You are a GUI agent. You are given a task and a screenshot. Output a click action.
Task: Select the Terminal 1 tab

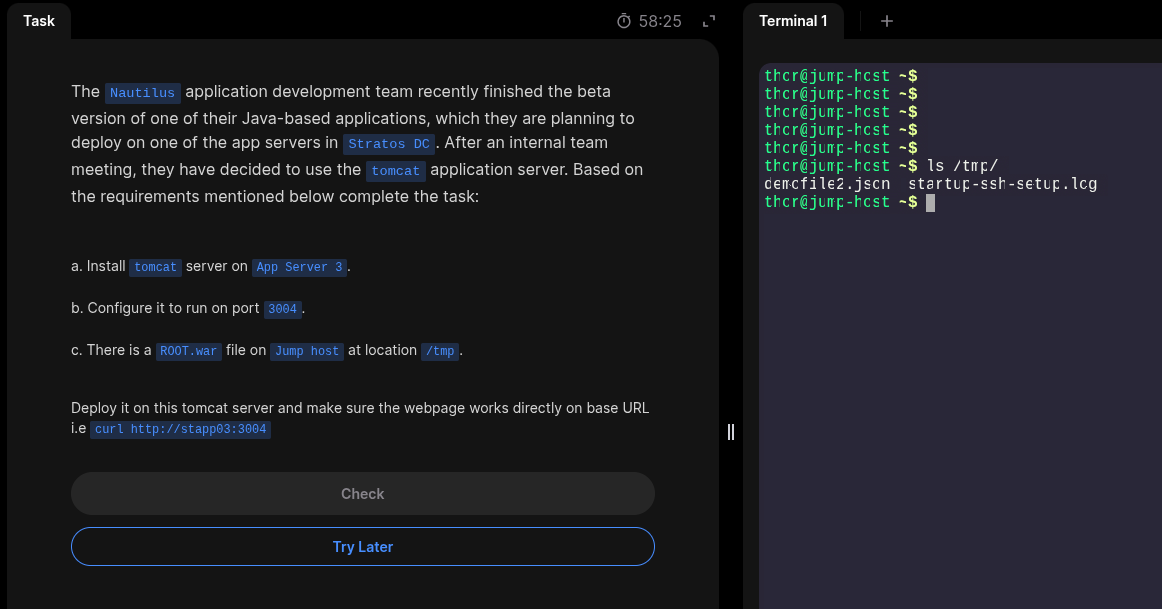pyautogui.click(x=793, y=21)
